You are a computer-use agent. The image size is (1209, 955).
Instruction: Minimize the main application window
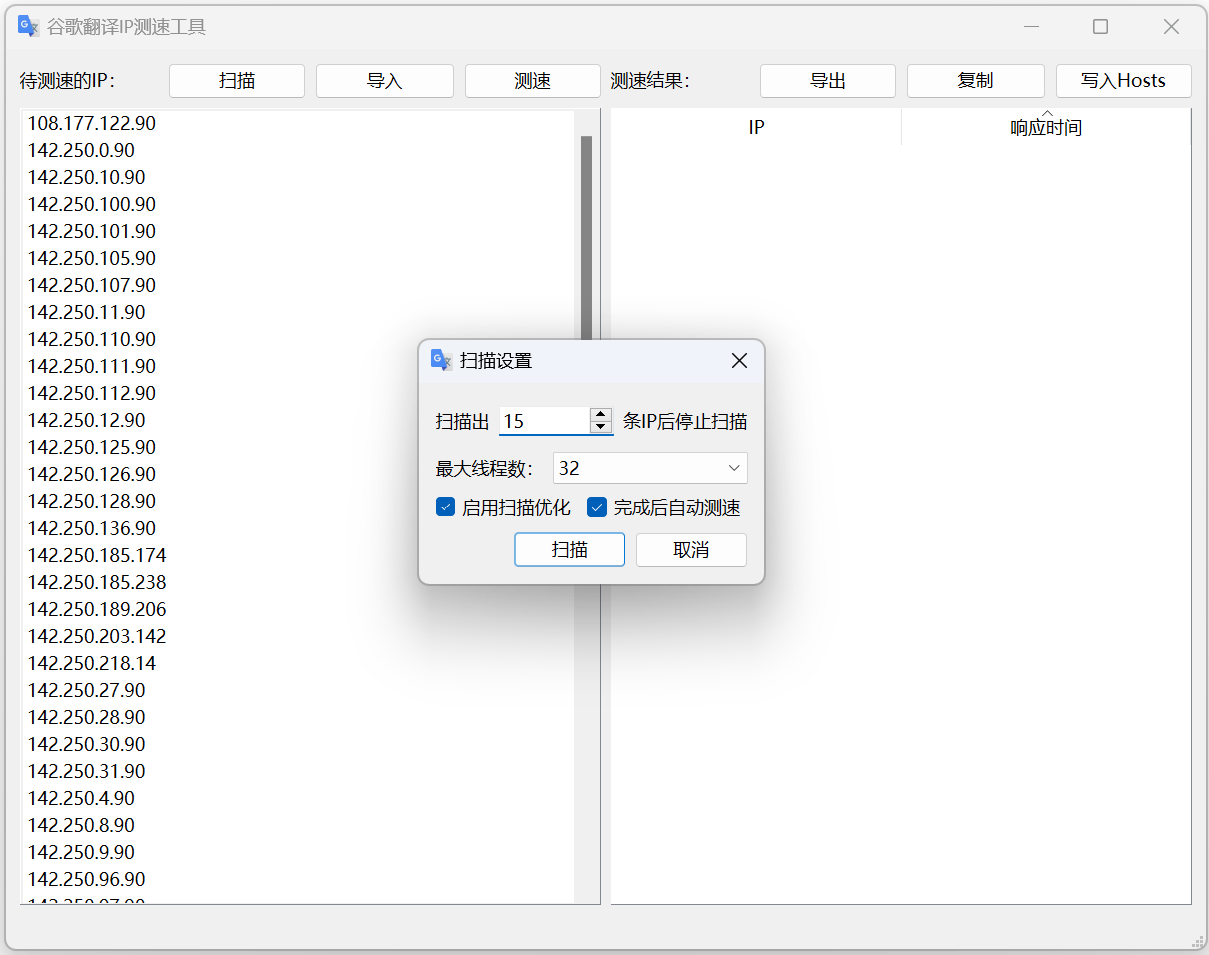pyautogui.click(x=1030, y=27)
